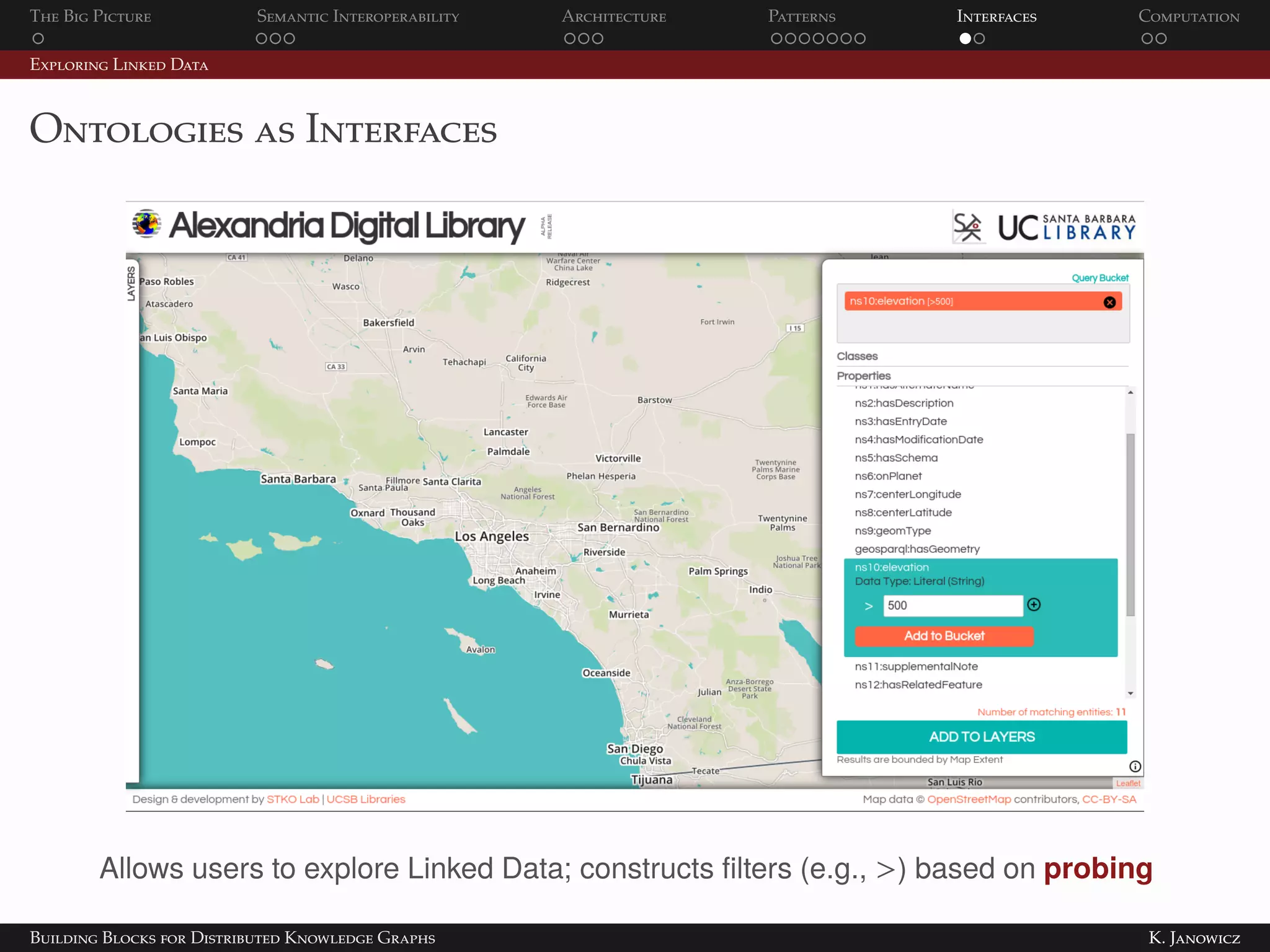Open the STKO Lab link
The height and width of the screenshot is (952, 1270).
[293, 800]
